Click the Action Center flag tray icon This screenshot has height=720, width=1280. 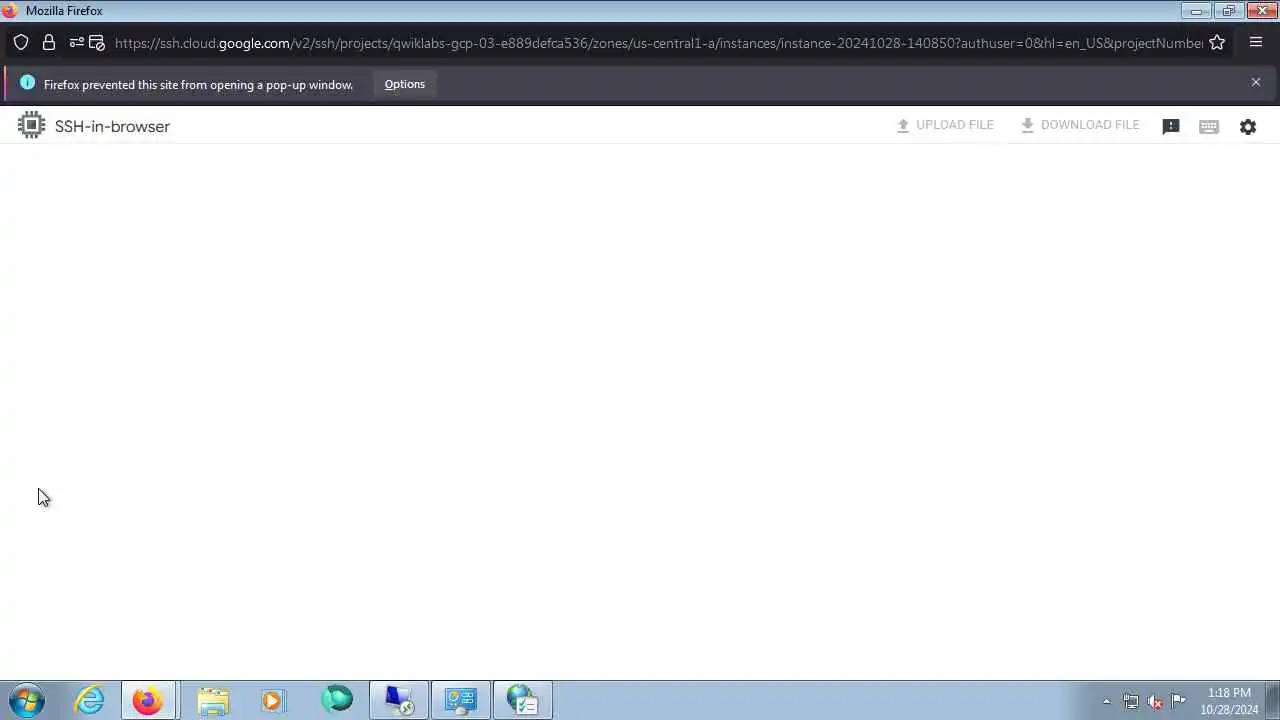coord(1179,700)
